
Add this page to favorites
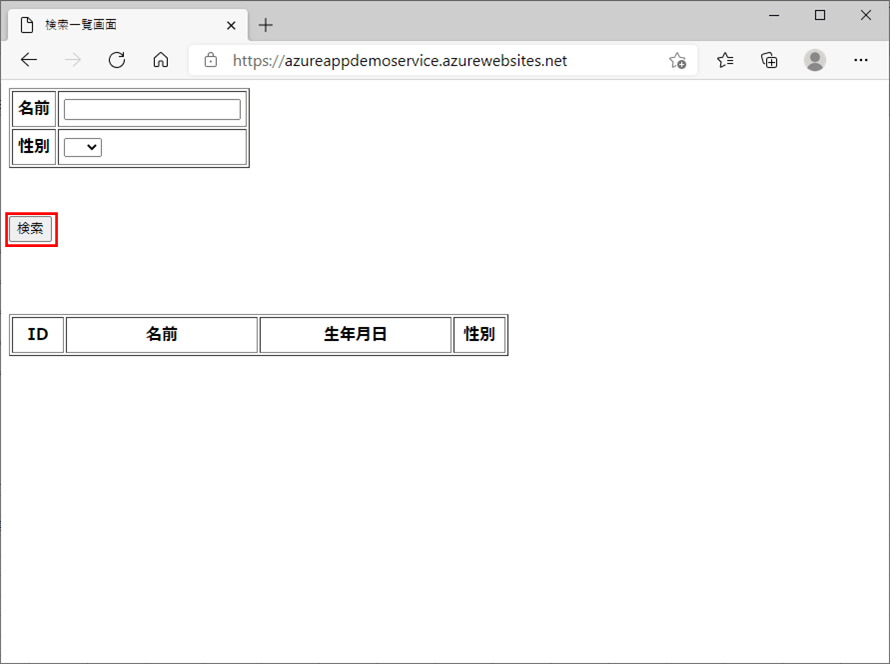pyautogui.click(x=677, y=61)
